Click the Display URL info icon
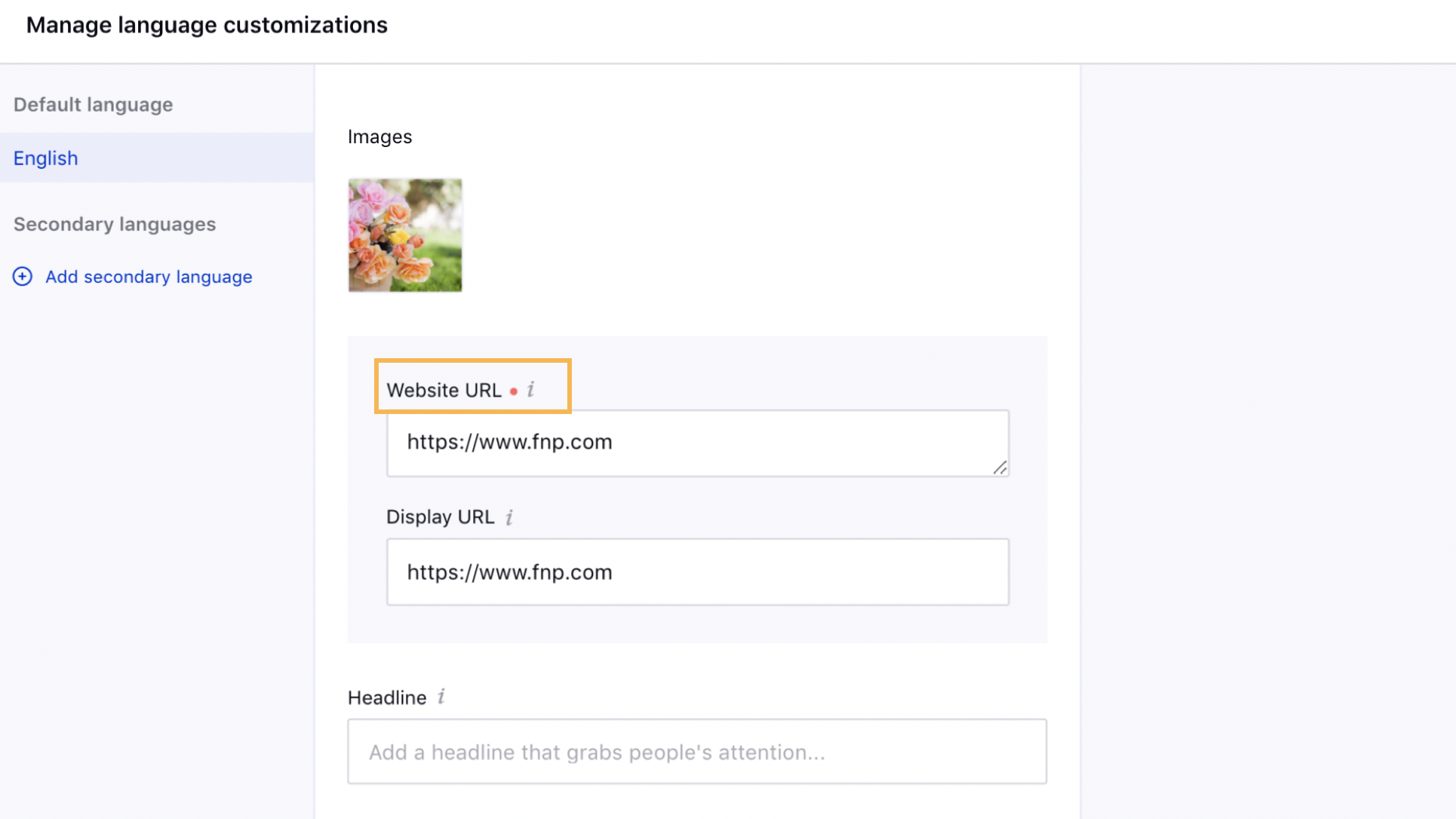The height and width of the screenshot is (819, 1456). 509,516
